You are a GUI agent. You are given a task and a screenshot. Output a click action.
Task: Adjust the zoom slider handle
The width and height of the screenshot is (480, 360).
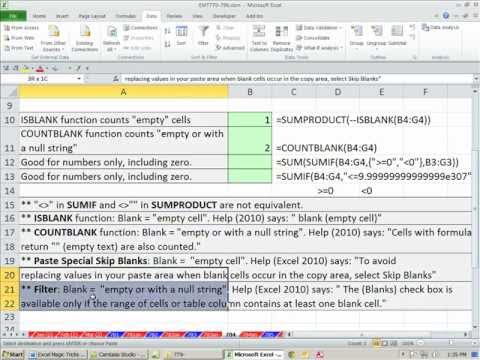(450, 343)
